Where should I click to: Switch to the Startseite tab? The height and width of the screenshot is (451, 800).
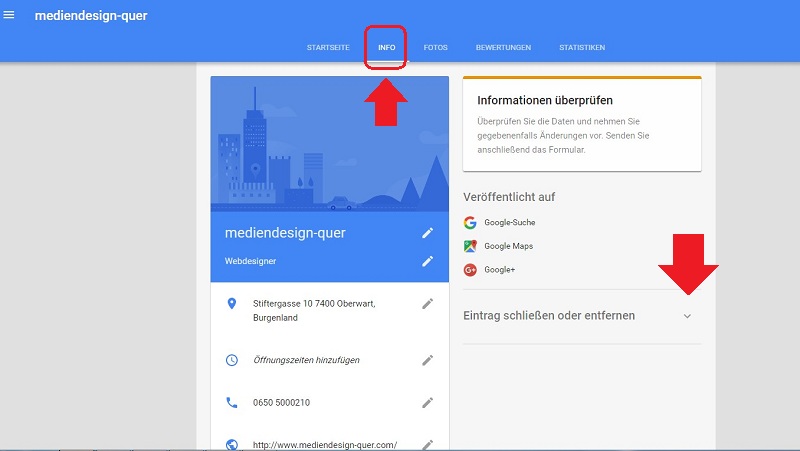pyautogui.click(x=328, y=47)
